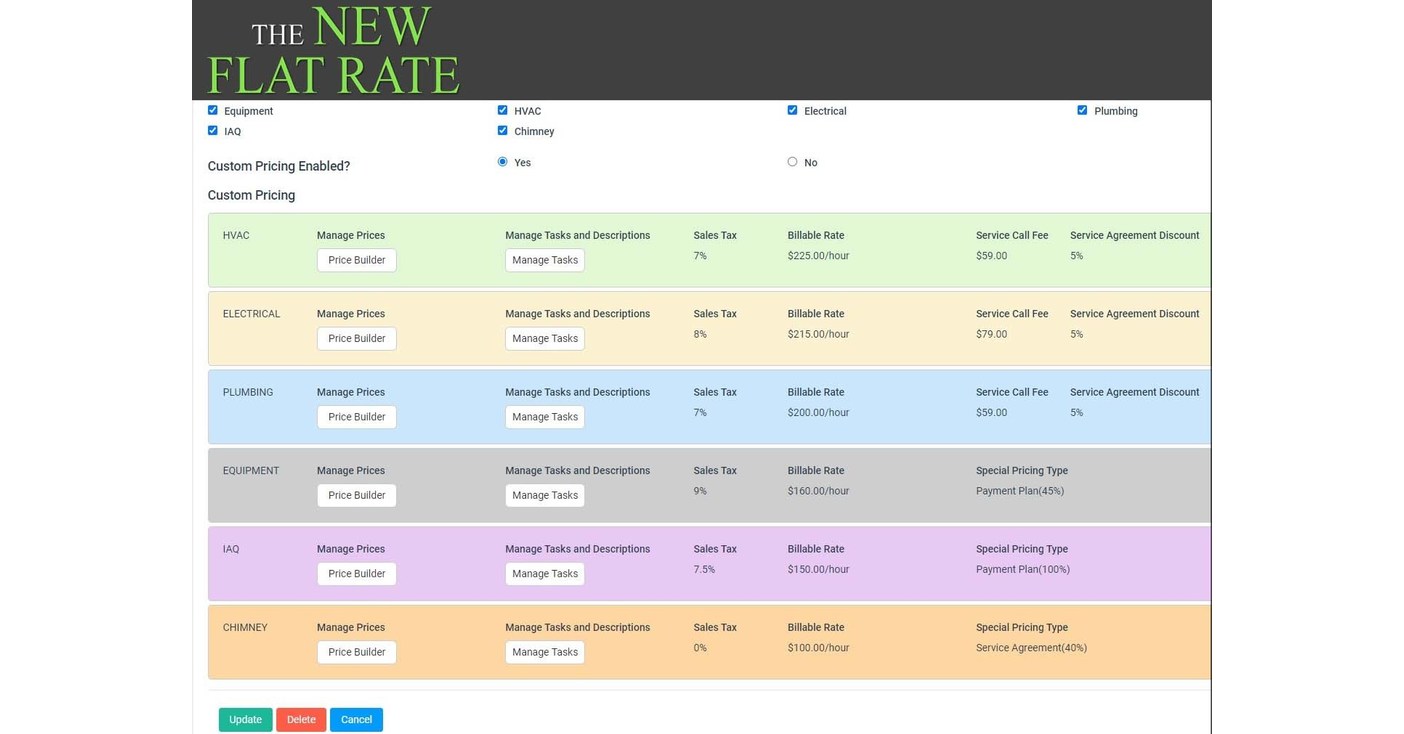Click Manage Tasks in HVAC row
Screen dimensions: 1404x734
pyautogui.click(x=544, y=260)
